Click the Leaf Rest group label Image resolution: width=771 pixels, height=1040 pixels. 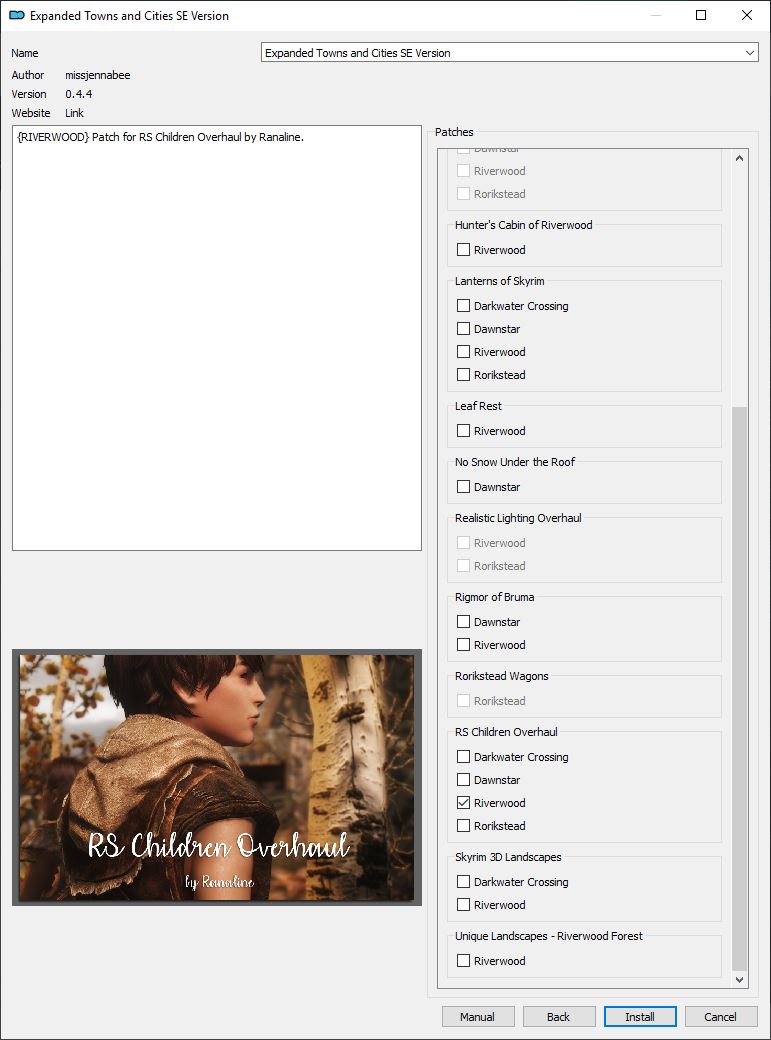tap(478, 406)
